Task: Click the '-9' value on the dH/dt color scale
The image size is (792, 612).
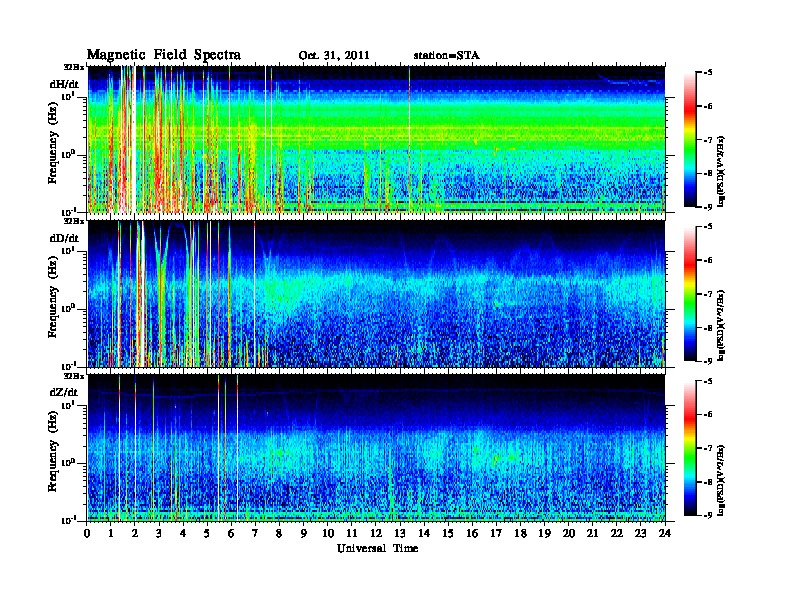Action: (708, 207)
